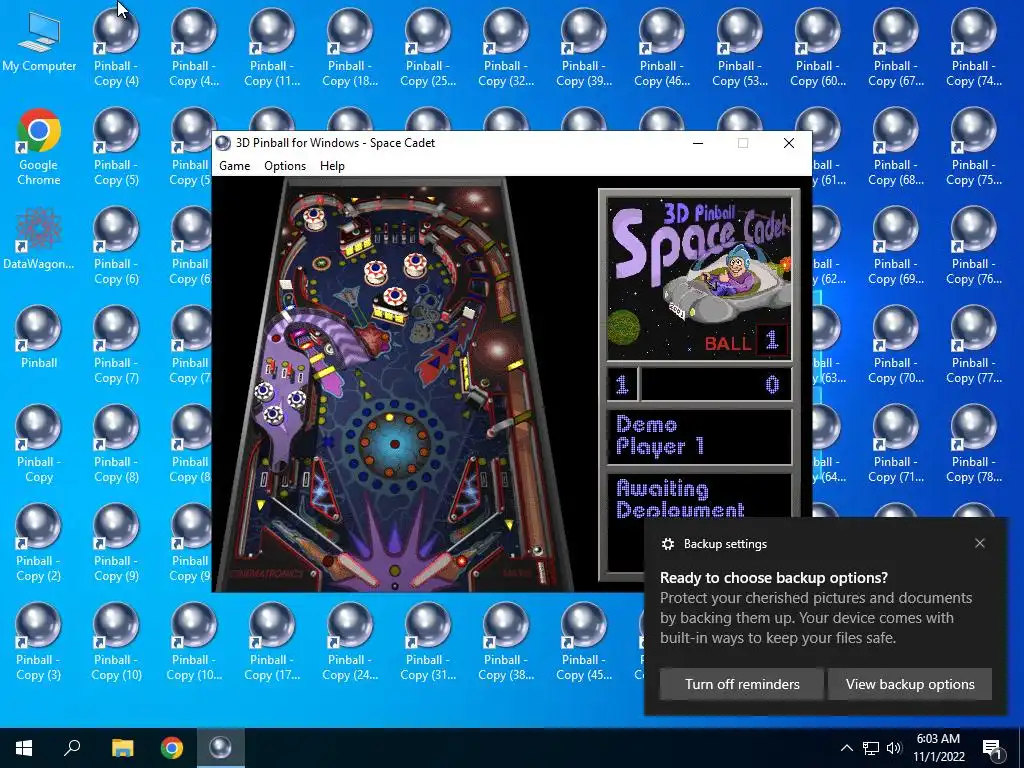The width and height of the screenshot is (1024, 768).
Task: Select Pinball - Copy (5) shortcut
Action: (x=116, y=148)
